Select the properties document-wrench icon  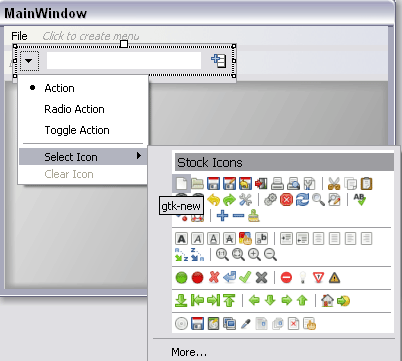click(x=309, y=183)
